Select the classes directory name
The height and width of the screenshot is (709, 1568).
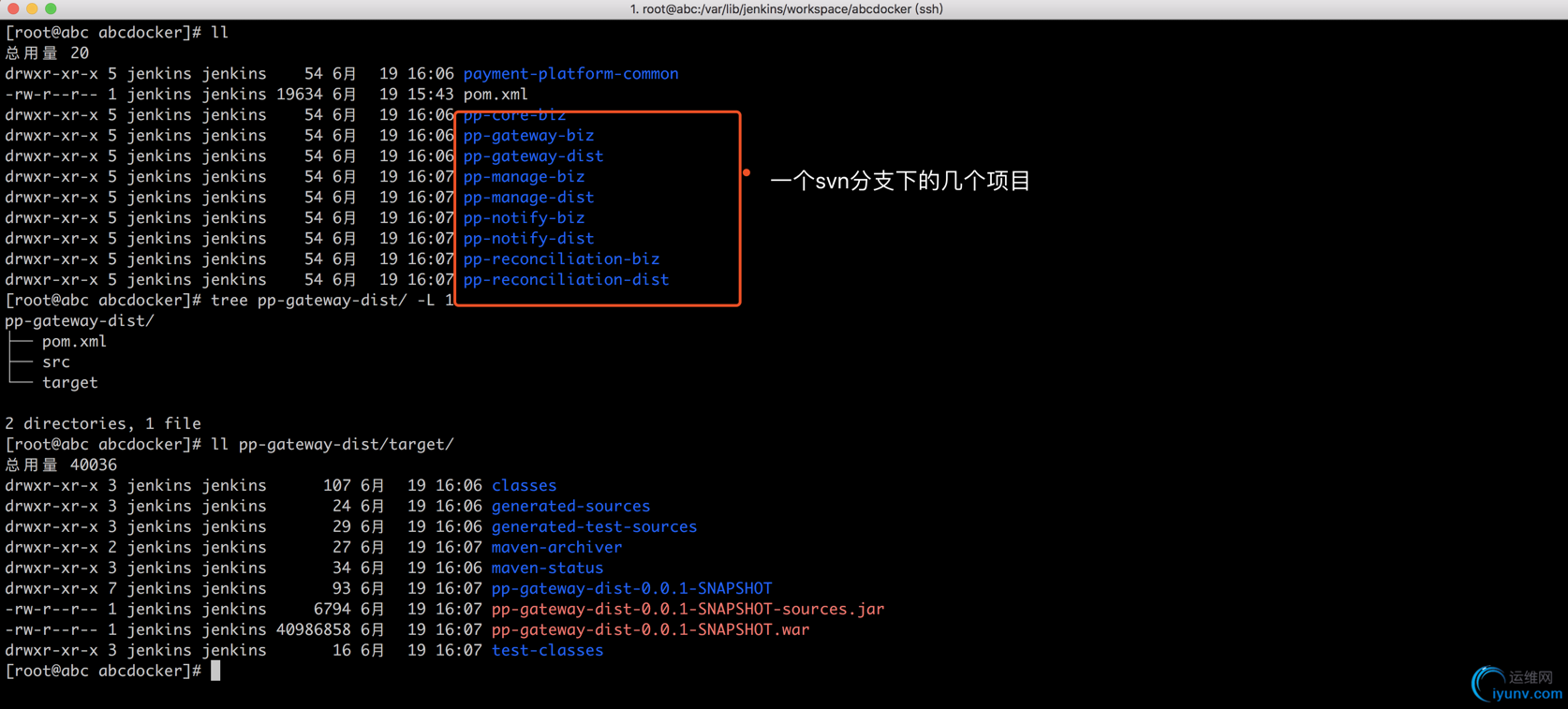pyautogui.click(x=524, y=485)
